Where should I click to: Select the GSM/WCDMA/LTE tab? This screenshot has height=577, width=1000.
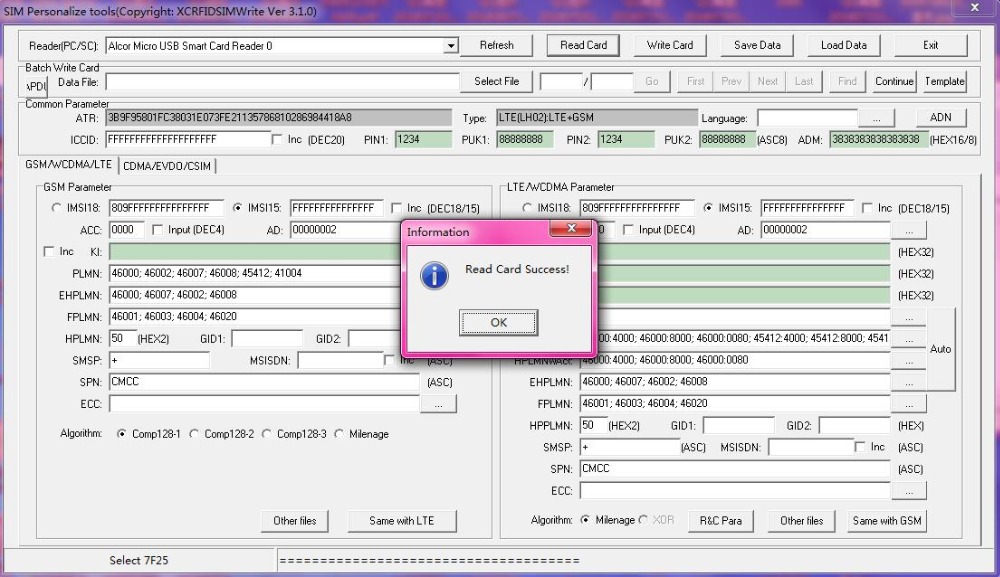69,165
